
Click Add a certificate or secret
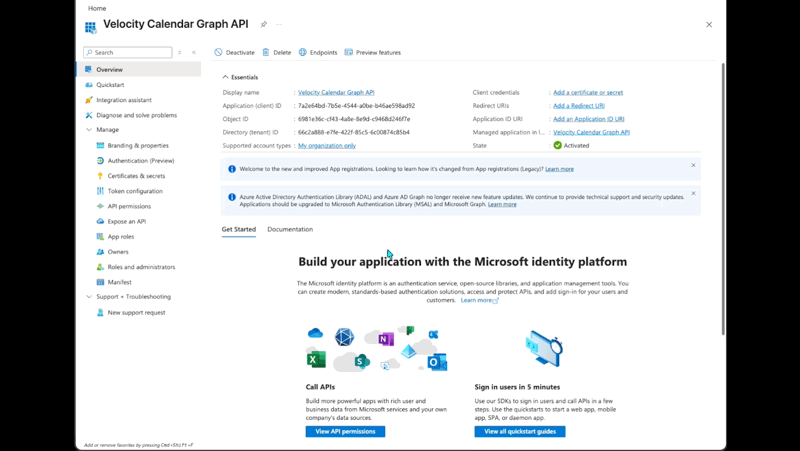click(x=588, y=92)
